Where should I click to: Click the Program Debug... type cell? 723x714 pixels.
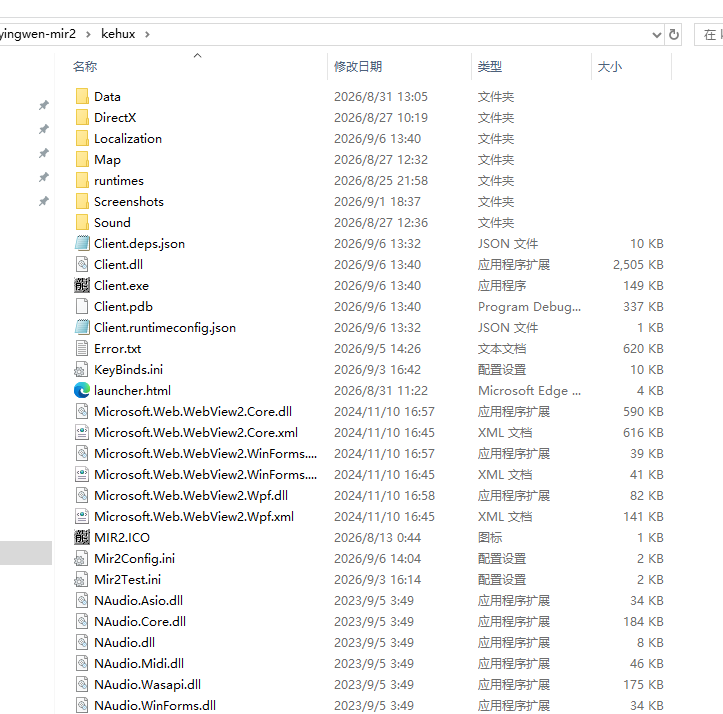(529, 306)
